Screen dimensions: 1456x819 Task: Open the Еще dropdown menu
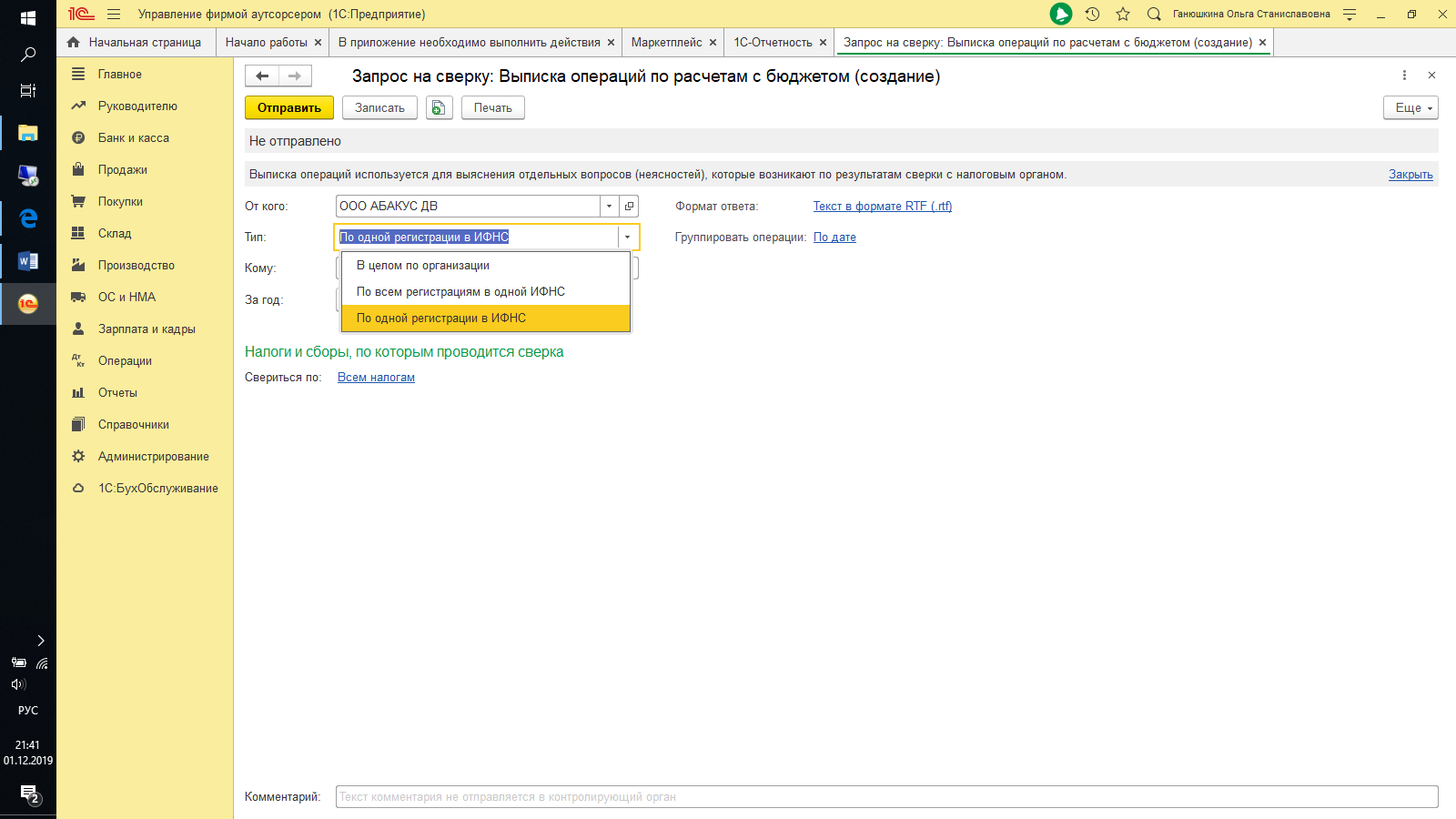click(x=1410, y=107)
